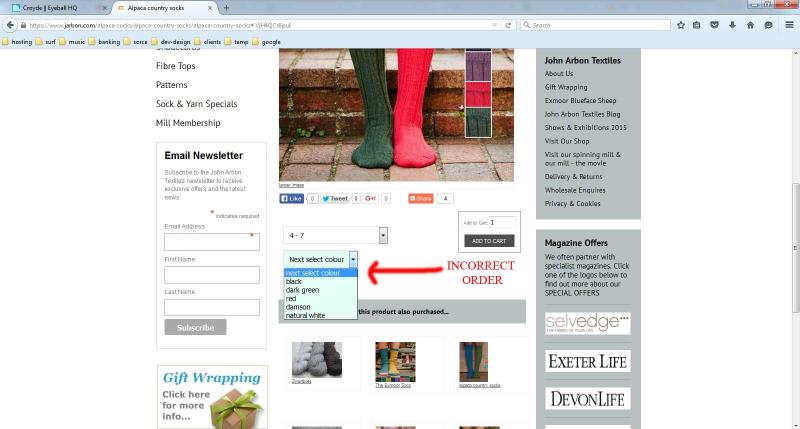Reload the page with the refresh icon
Image resolution: width=800 pixels, height=429 pixels.
coord(508,25)
